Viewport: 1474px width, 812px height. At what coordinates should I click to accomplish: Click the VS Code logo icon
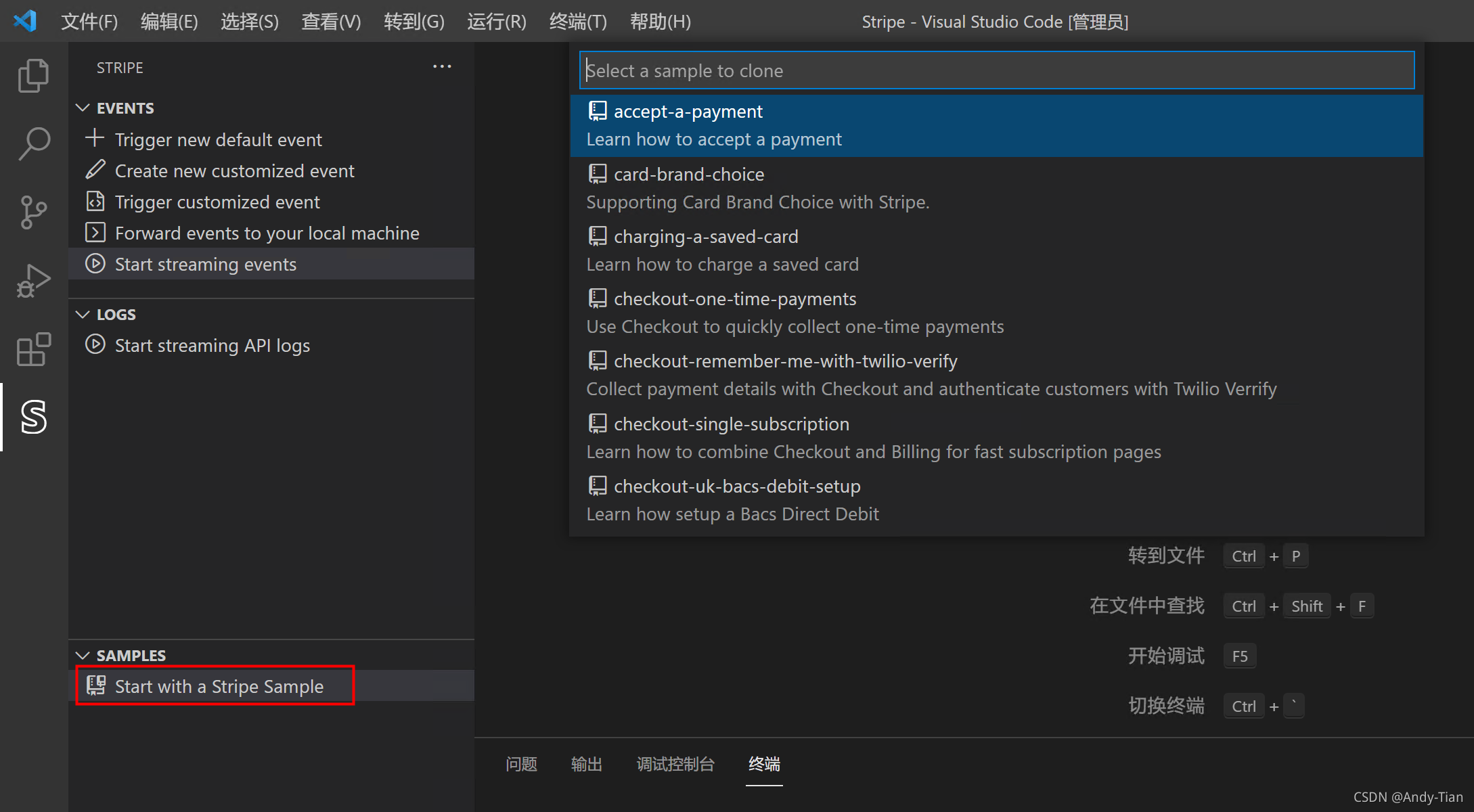tap(25, 21)
